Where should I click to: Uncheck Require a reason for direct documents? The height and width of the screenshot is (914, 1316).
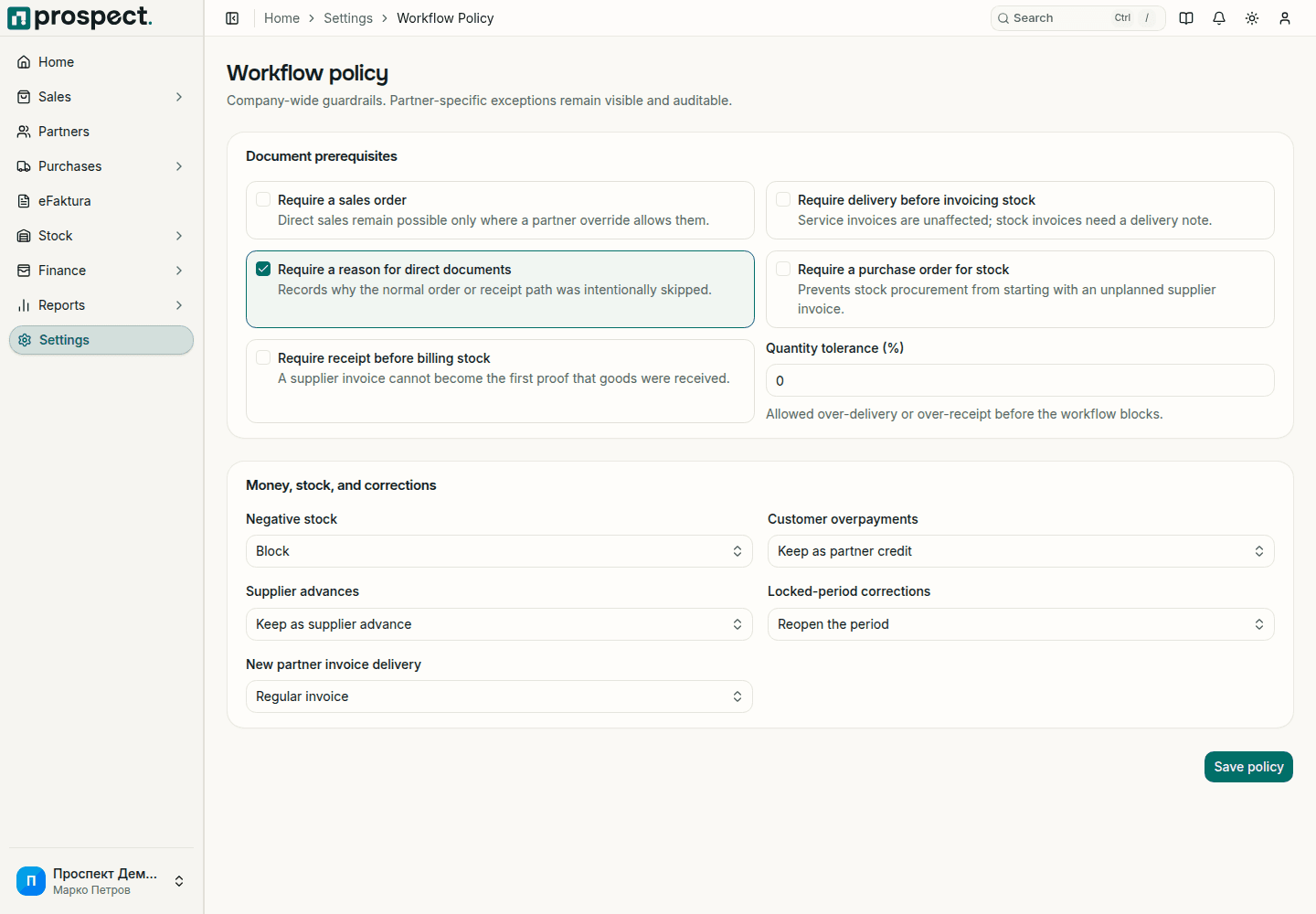263,269
